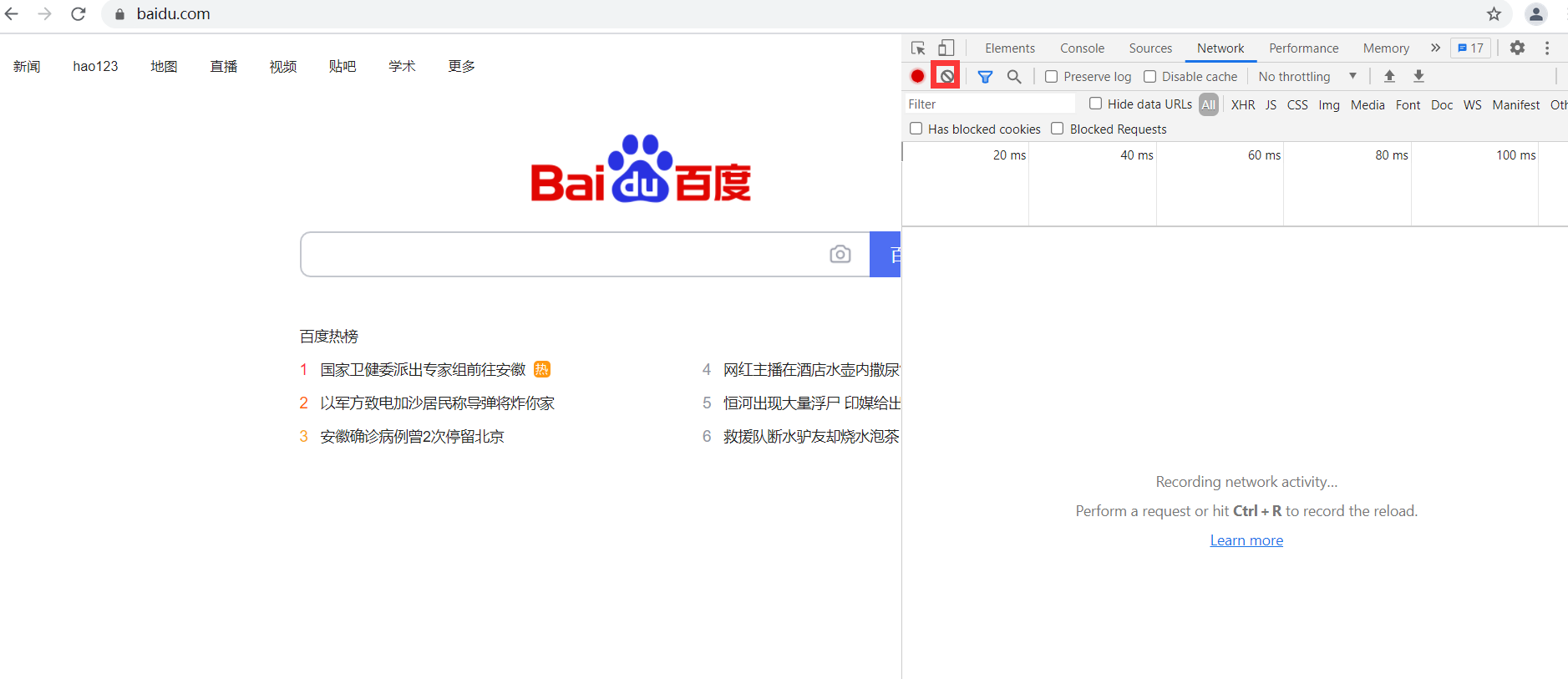1568x679 pixels.
Task: Open the 地图 link
Action: pyautogui.click(x=164, y=66)
